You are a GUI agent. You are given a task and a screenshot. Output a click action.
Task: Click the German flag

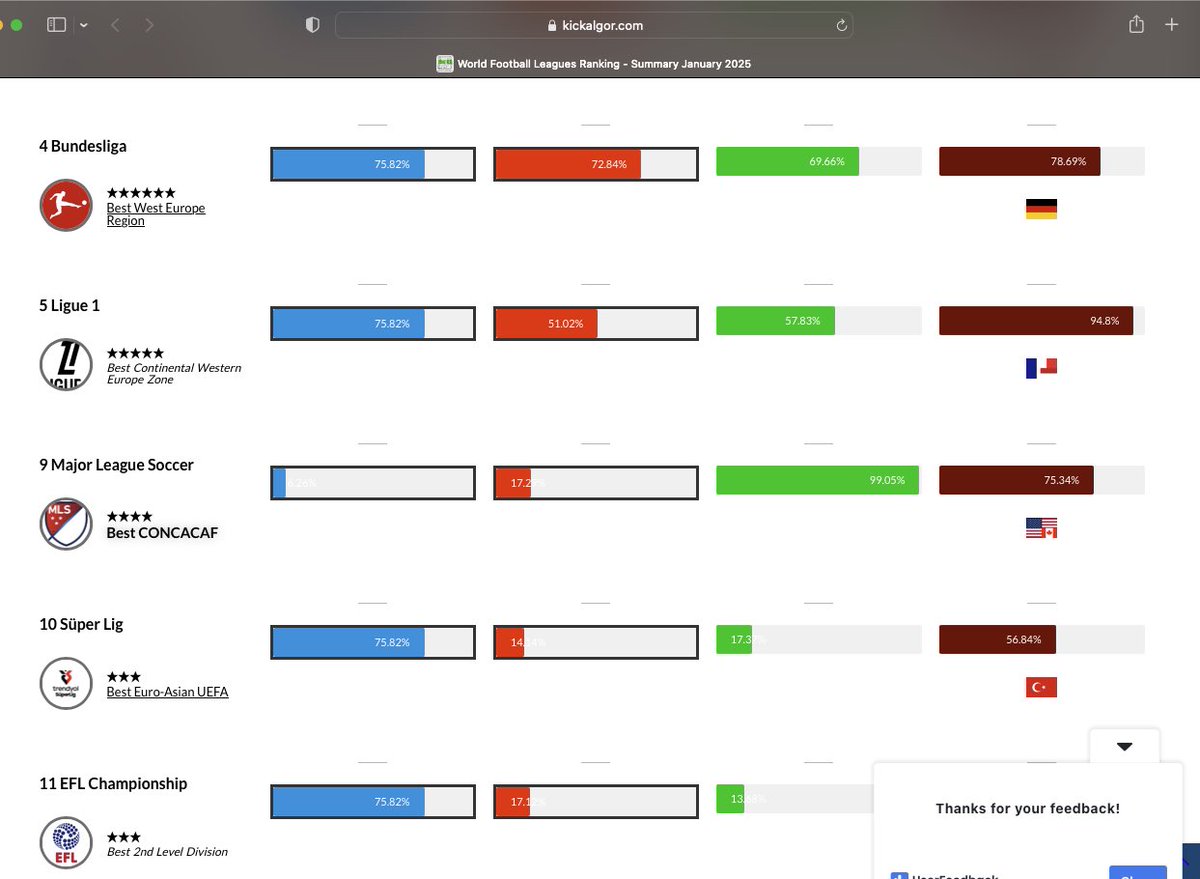click(1041, 209)
